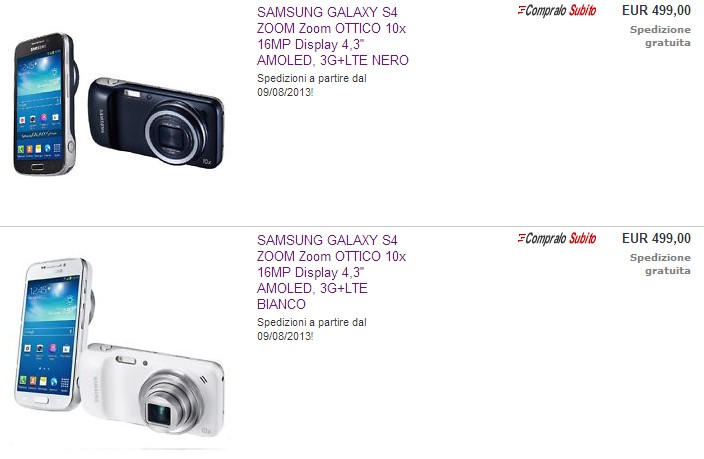Image resolution: width=704 pixels, height=459 pixels.
Task: Click the black phone's front screen
Action: [39, 106]
